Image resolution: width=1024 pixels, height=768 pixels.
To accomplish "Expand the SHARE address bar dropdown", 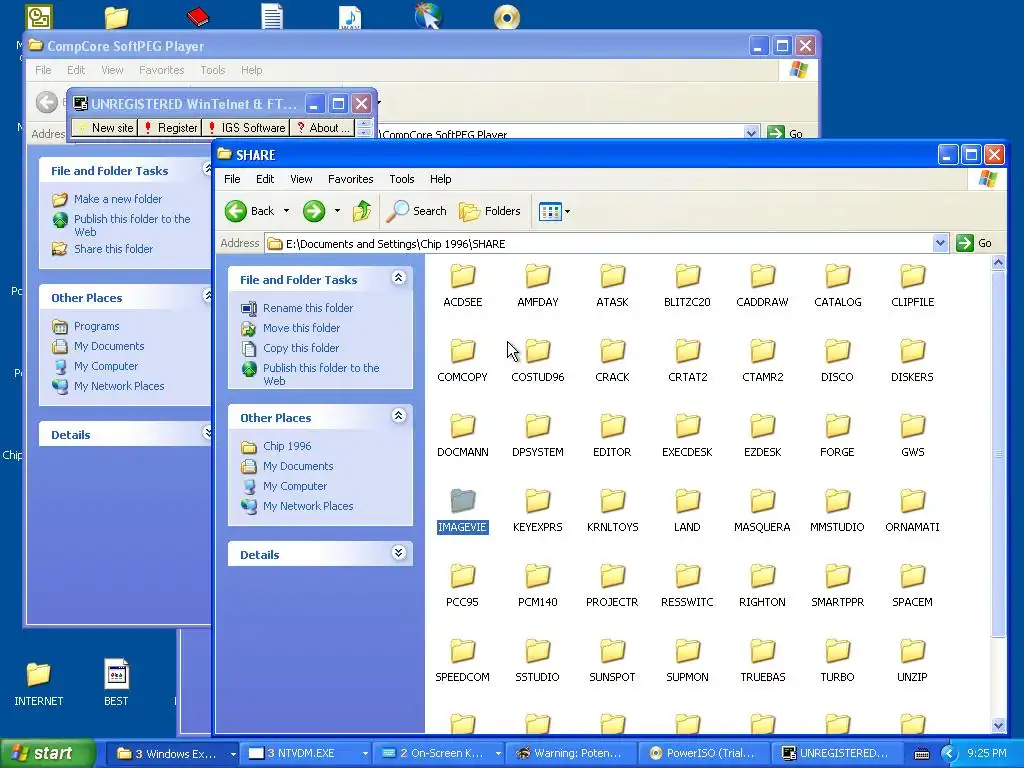I will click(940, 244).
